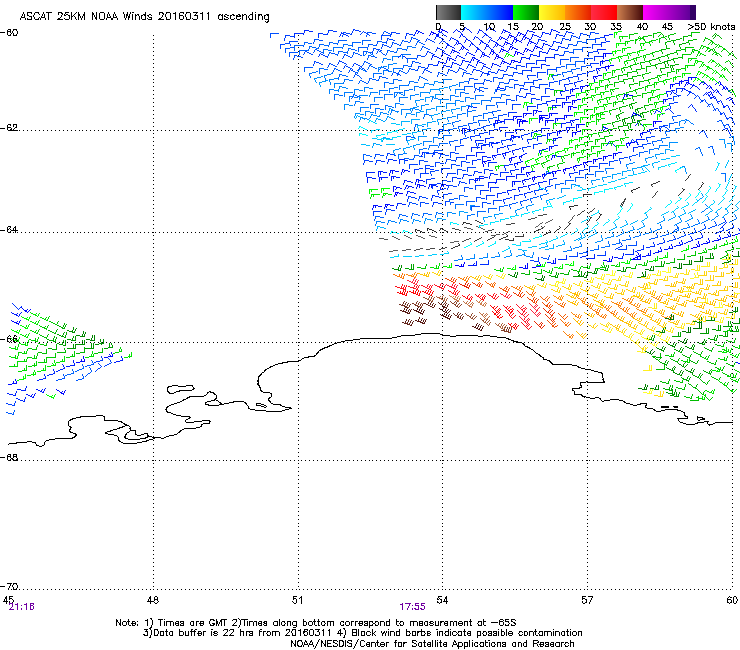Image resolution: width=740 pixels, height=650 pixels.
Task: Click the -62 latitude axis label
Action: point(9,127)
